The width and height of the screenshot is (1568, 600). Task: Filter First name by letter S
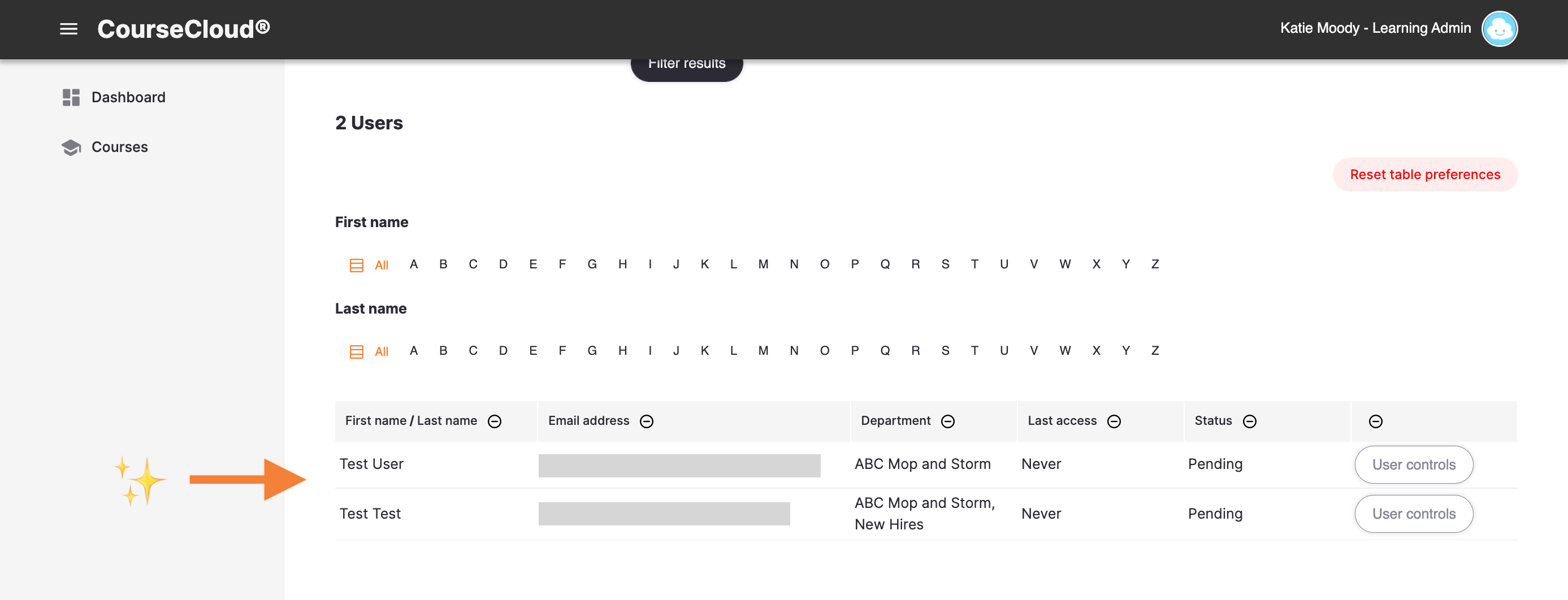945,264
